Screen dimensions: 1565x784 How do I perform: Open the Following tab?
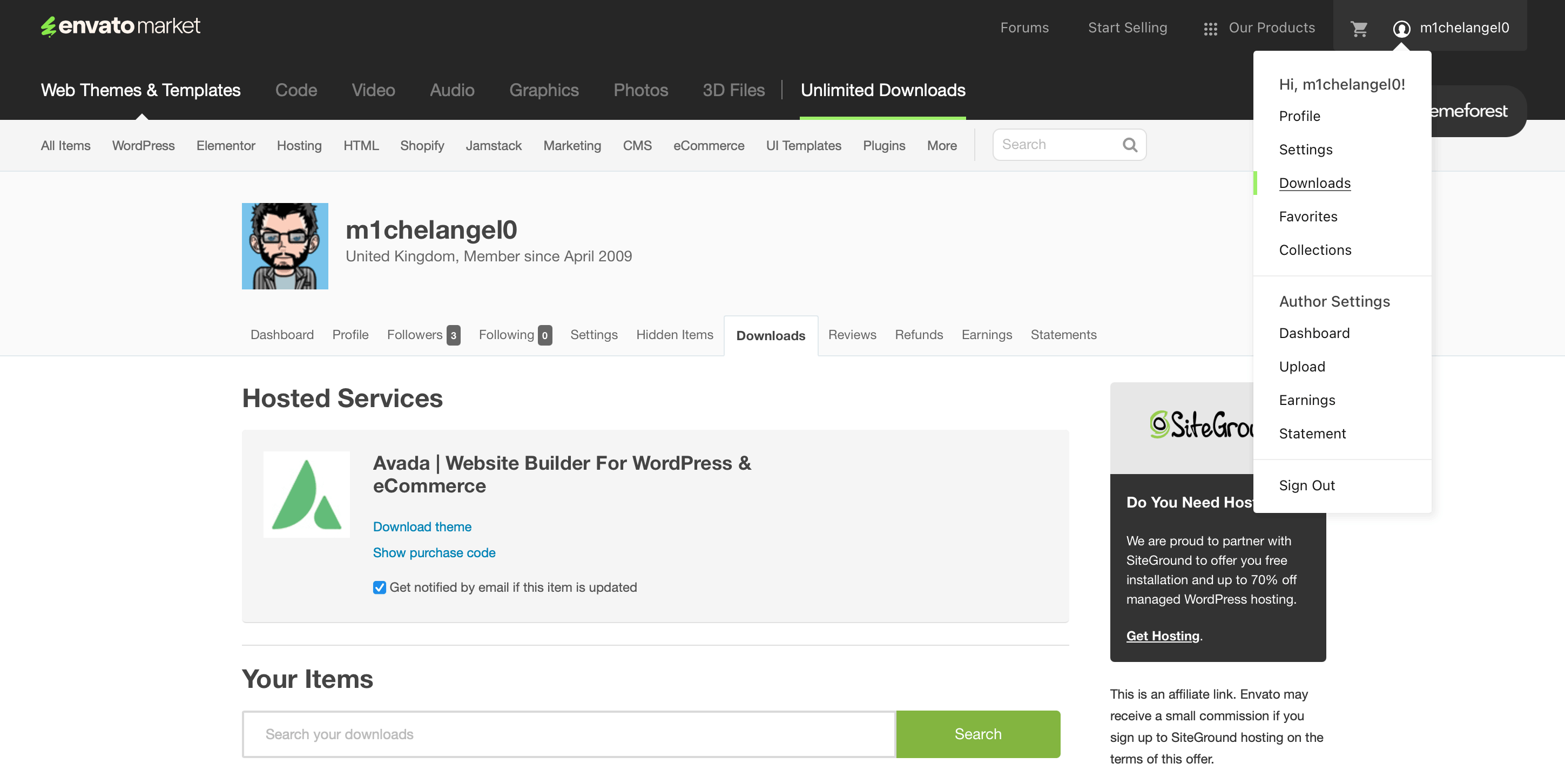[x=515, y=335]
